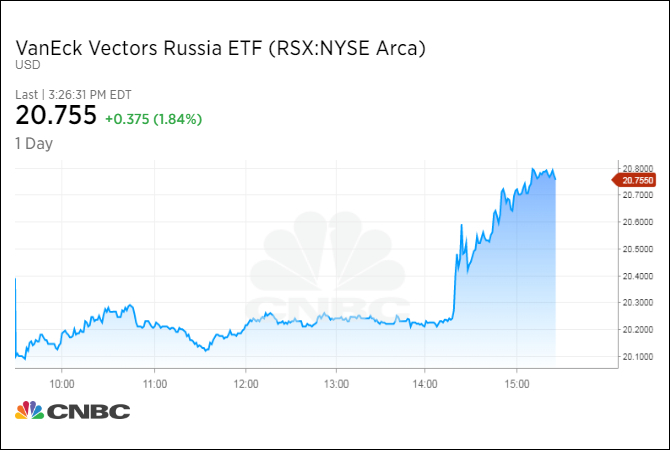
Task: Click the 20.1000 price axis label
Action: coord(636,356)
